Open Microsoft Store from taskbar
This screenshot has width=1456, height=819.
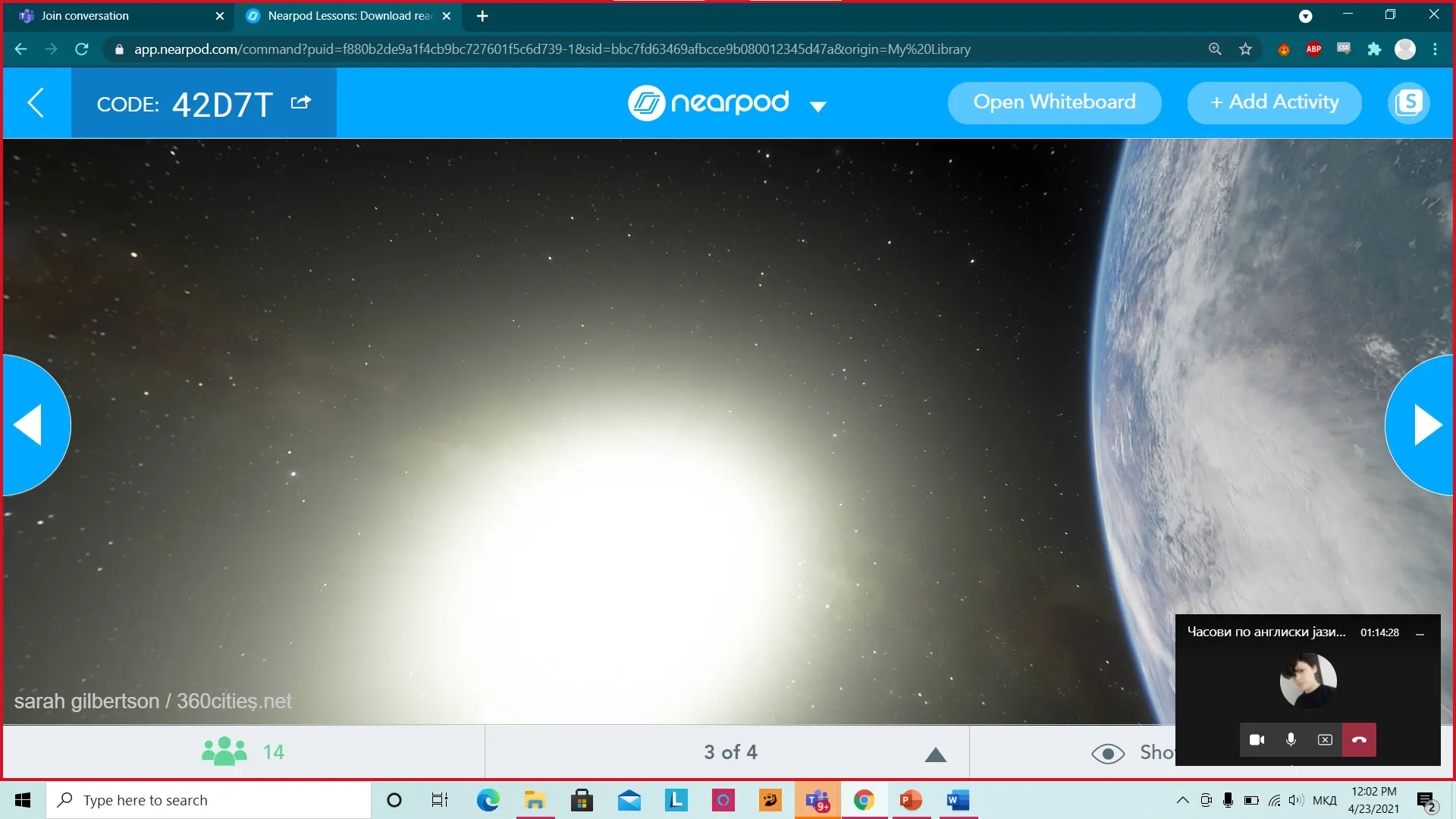pyautogui.click(x=582, y=800)
